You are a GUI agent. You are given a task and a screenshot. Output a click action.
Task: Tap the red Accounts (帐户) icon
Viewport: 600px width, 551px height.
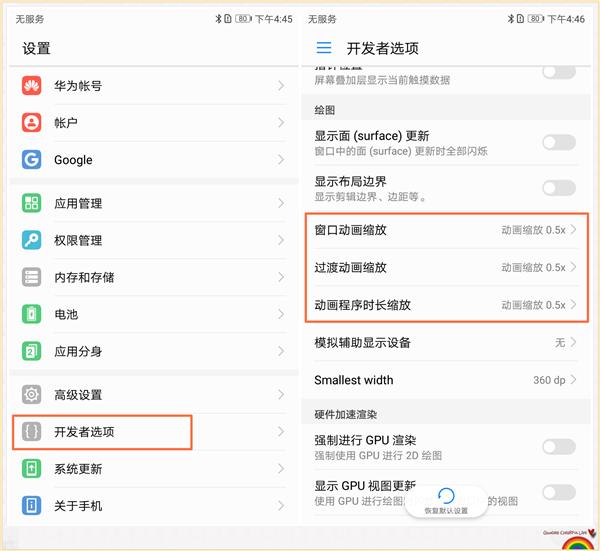(x=31, y=123)
